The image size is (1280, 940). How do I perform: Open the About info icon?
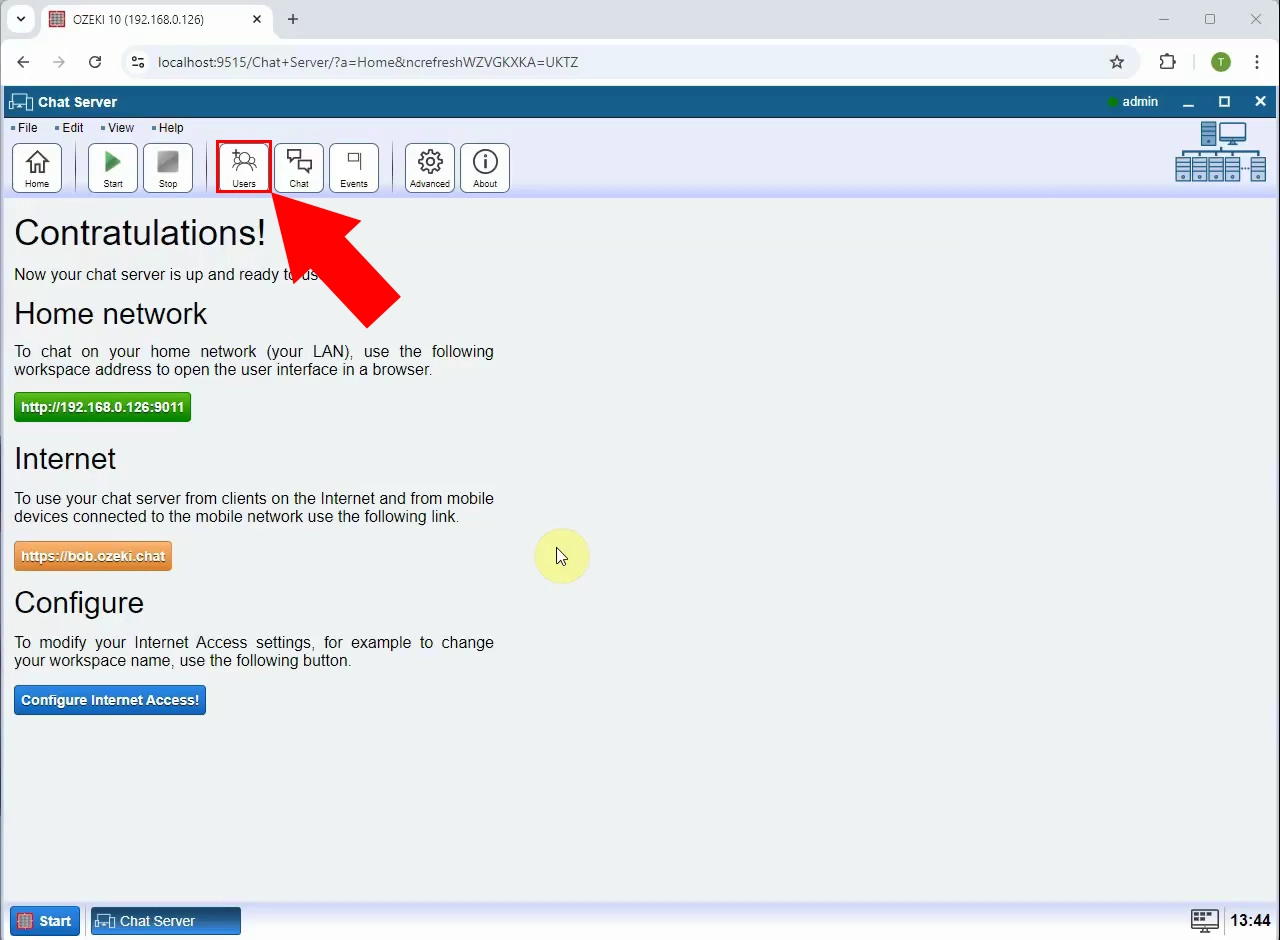485,168
